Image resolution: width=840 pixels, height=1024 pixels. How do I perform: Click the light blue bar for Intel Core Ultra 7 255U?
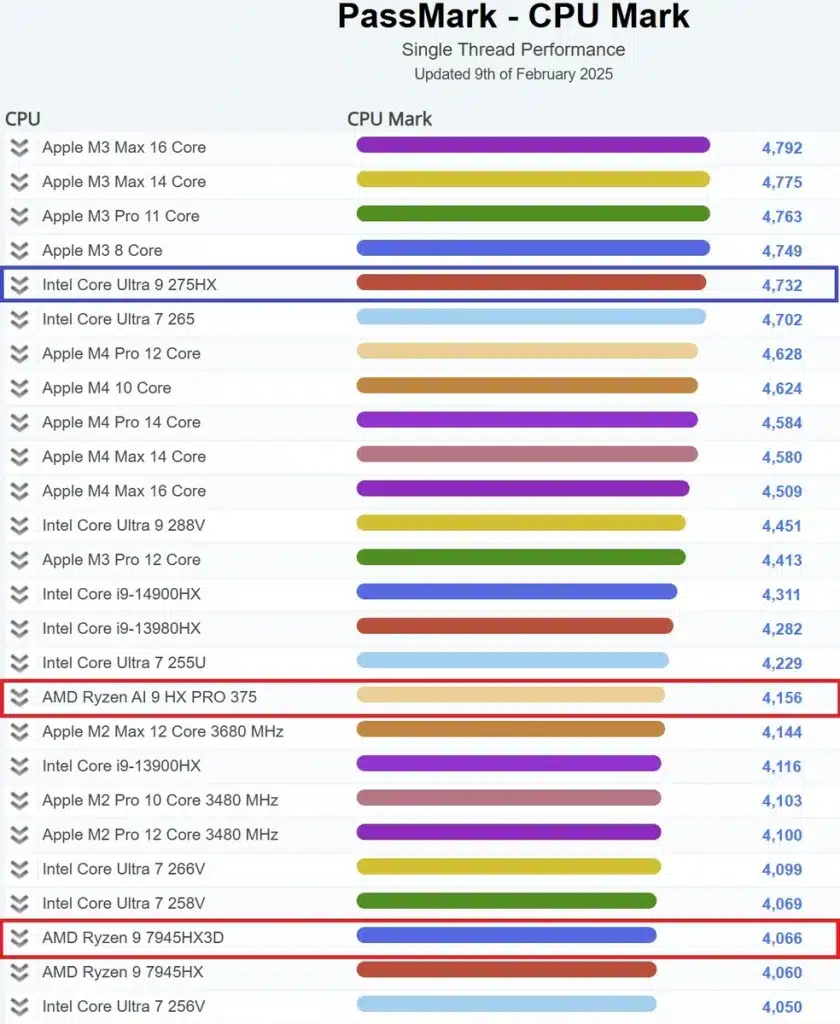point(513,660)
